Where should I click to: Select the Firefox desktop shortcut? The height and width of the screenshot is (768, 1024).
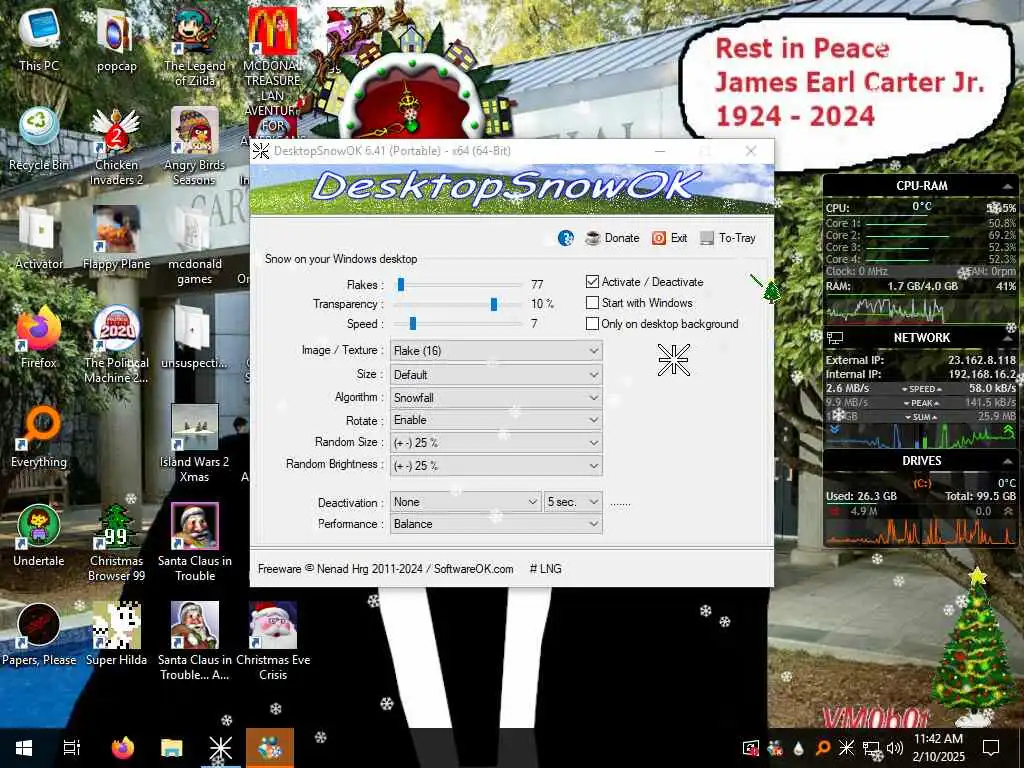(x=39, y=338)
